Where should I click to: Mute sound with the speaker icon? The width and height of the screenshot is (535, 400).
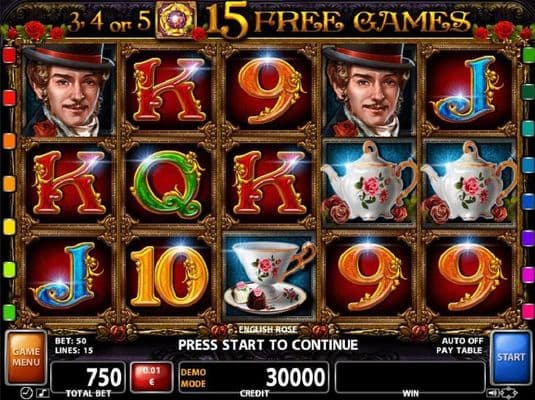click(492, 392)
